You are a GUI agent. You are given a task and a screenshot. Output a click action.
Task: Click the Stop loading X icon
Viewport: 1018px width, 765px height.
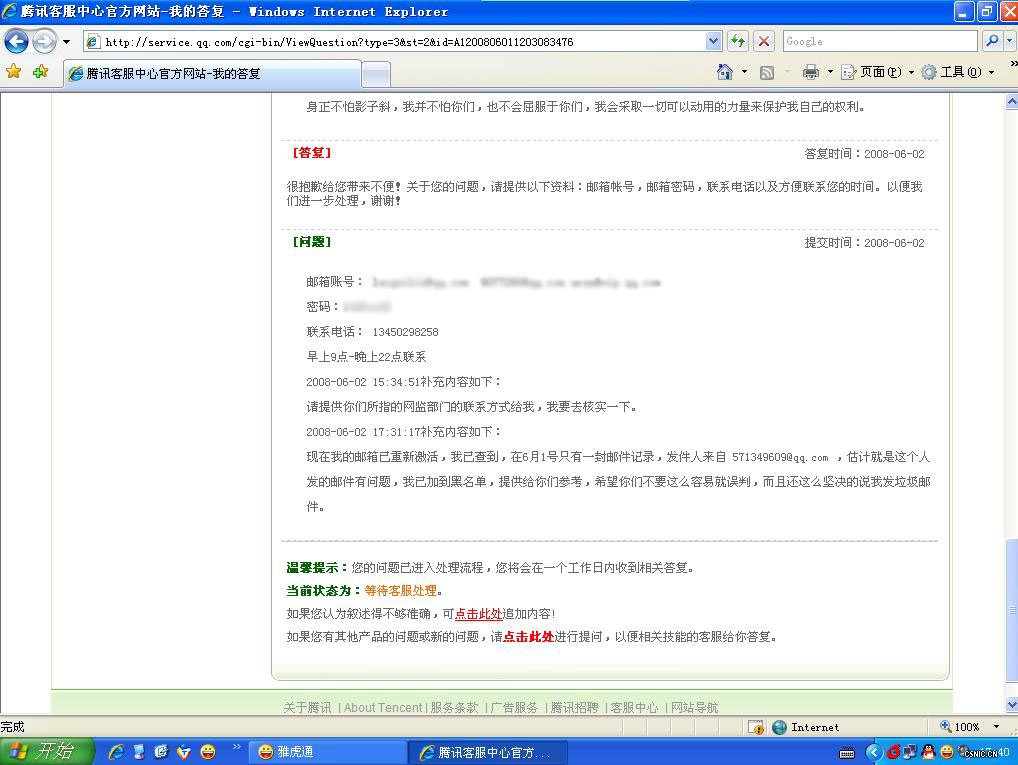[764, 41]
